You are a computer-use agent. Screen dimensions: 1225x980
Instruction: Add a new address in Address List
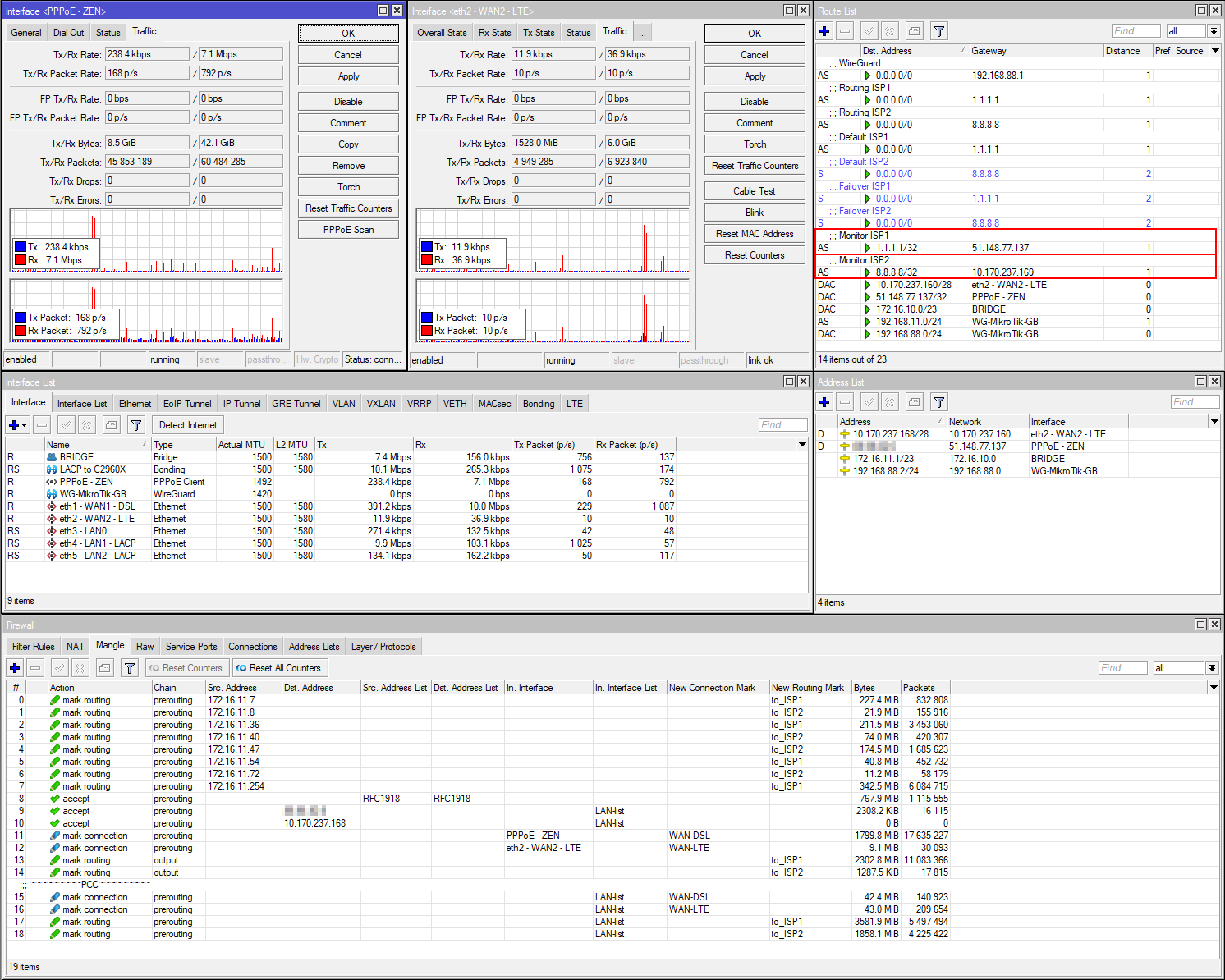coord(824,402)
